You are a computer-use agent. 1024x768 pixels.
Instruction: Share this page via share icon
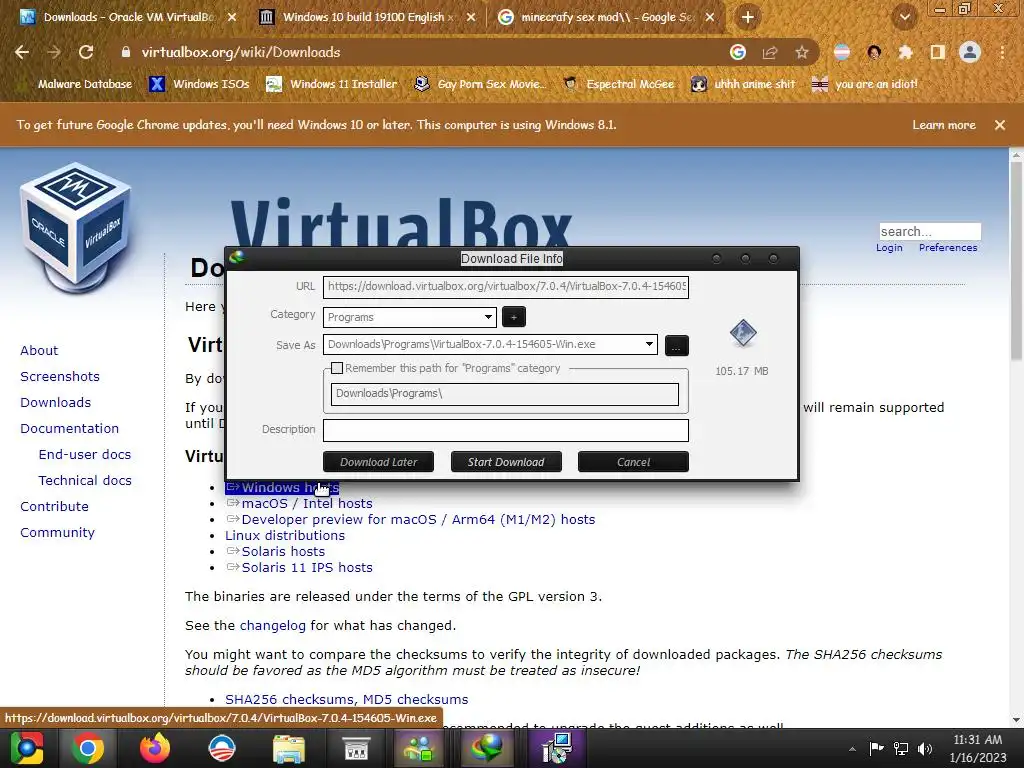(x=770, y=52)
